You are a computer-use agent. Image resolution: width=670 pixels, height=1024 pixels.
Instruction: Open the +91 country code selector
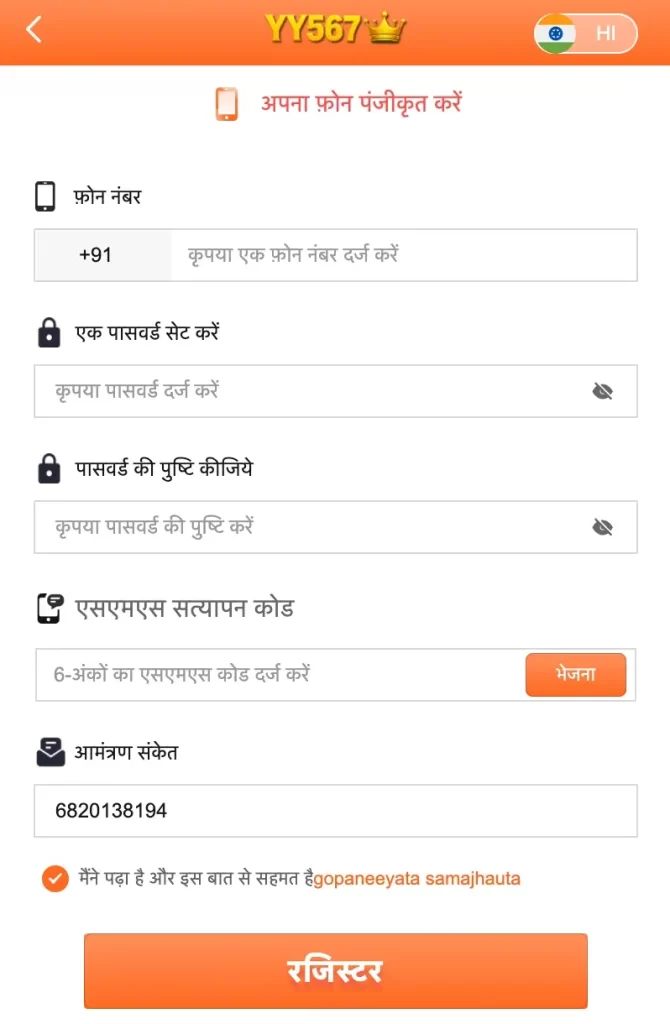(101, 255)
